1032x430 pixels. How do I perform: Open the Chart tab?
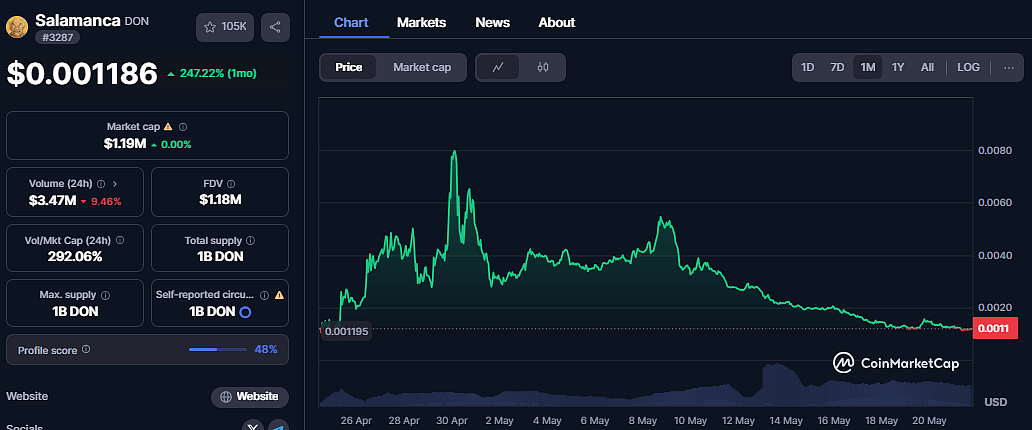351,22
